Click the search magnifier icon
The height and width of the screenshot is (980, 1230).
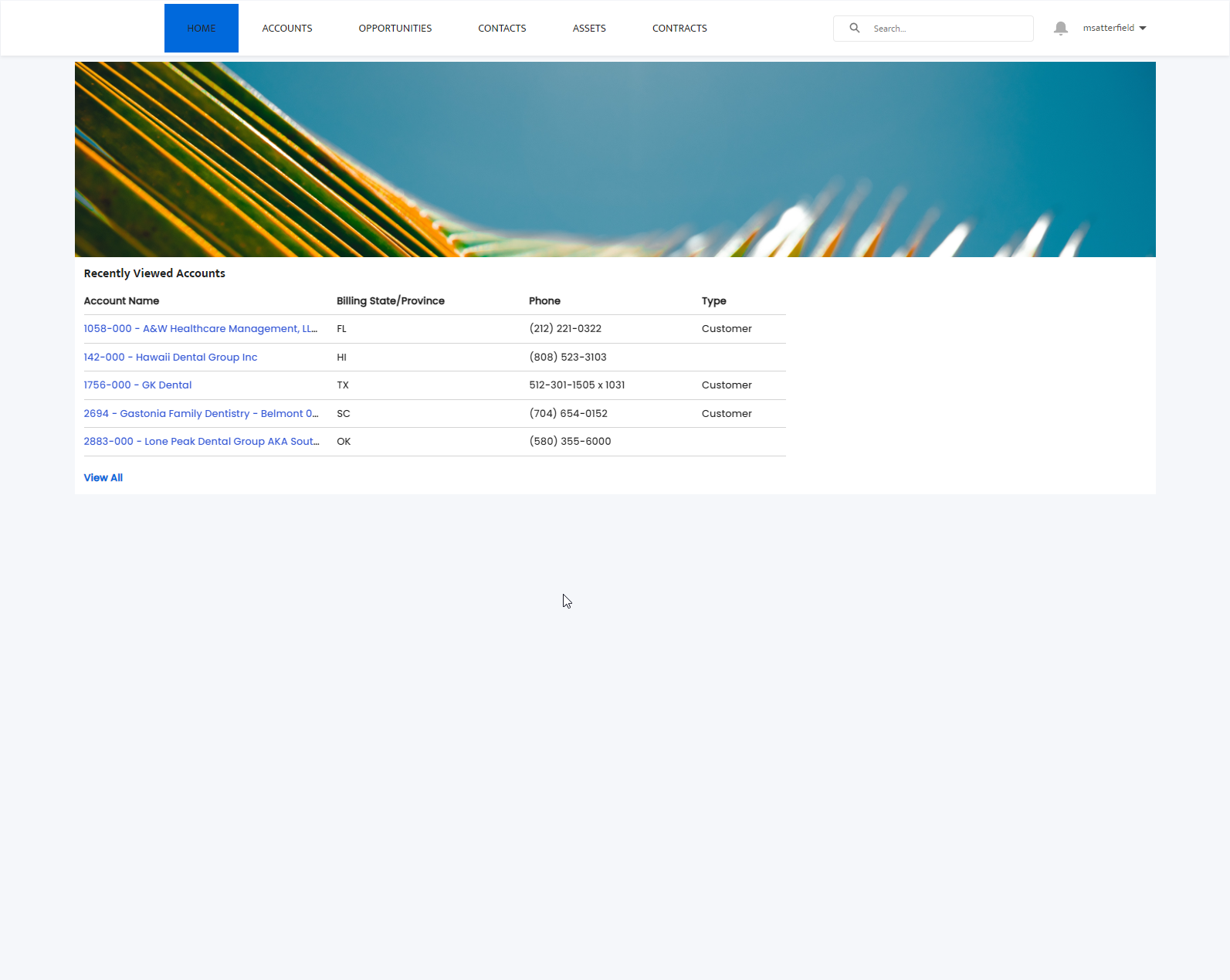point(855,28)
